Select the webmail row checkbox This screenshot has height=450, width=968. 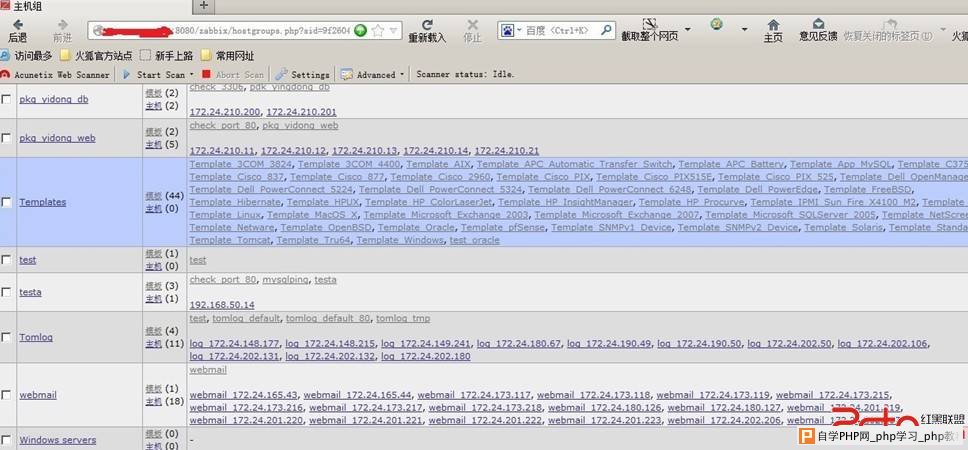pyautogui.click(x=6, y=394)
